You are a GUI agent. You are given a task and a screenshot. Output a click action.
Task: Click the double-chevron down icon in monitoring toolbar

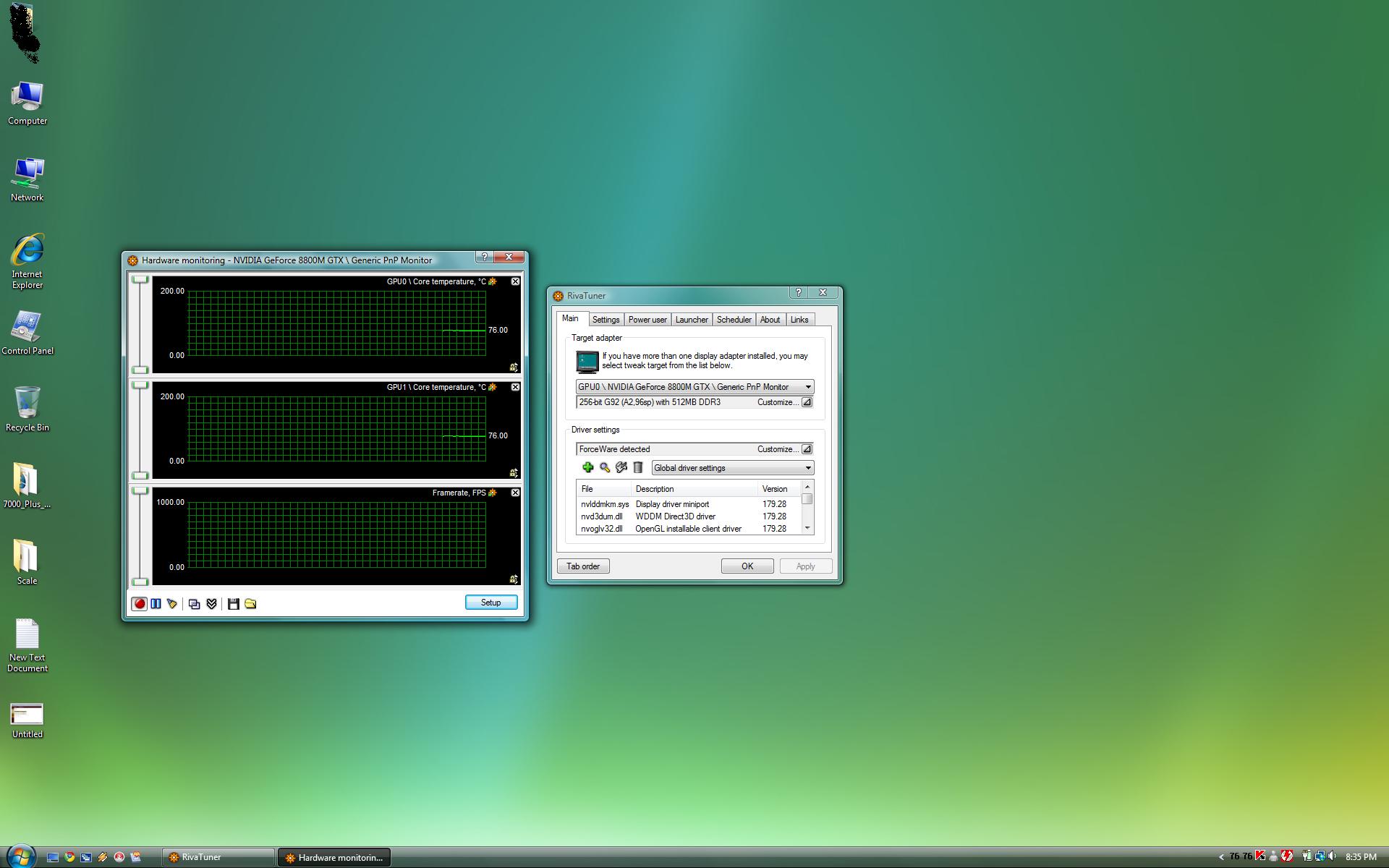[211, 604]
